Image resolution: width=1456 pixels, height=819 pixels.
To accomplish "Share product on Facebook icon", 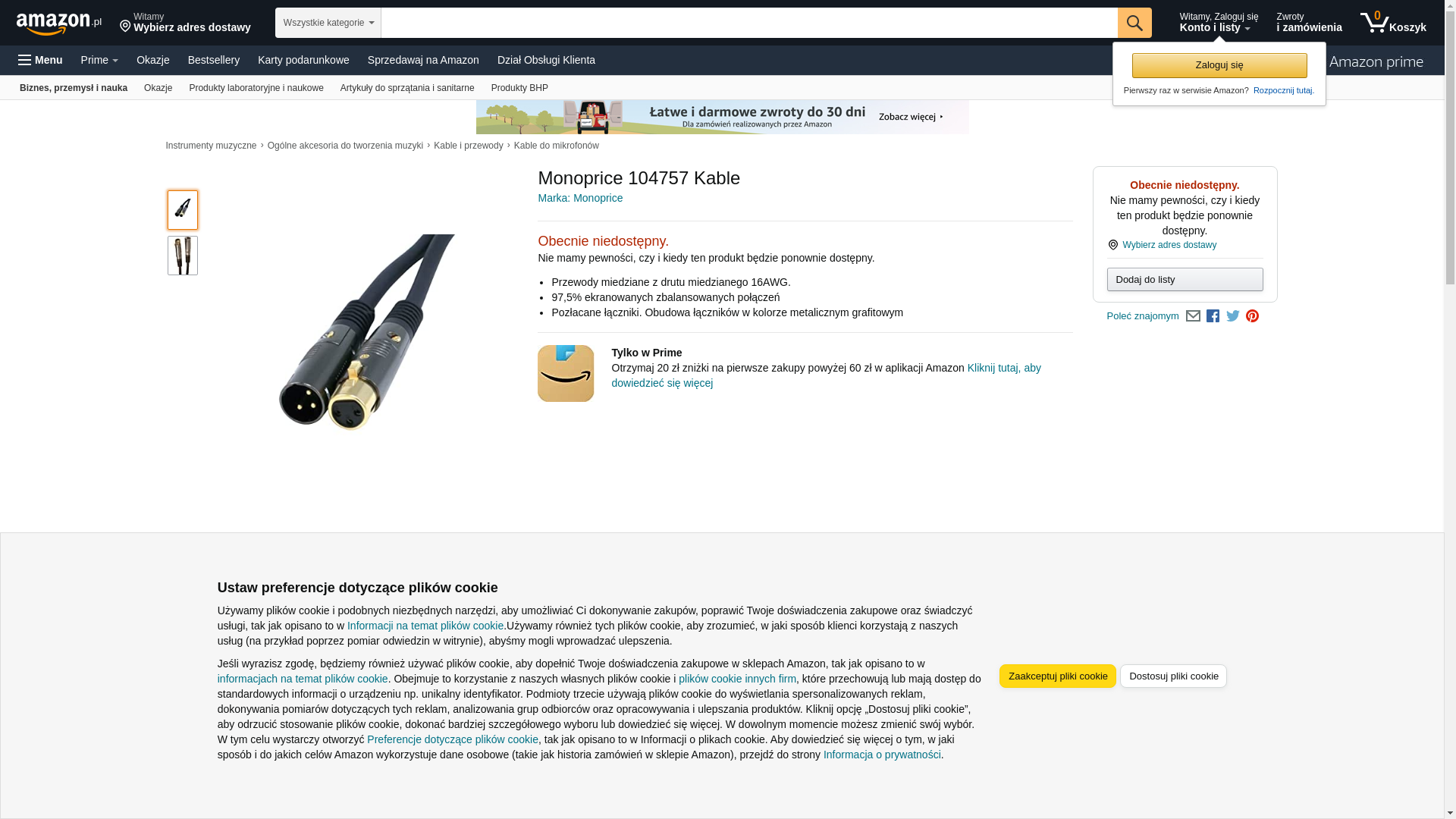I will click(x=1213, y=316).
